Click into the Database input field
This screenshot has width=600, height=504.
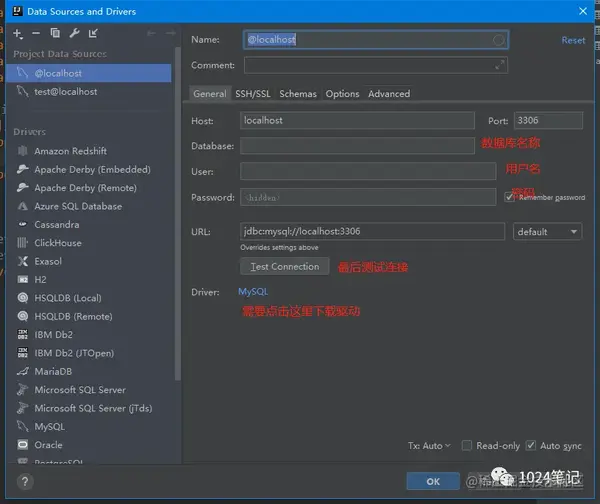357,146
